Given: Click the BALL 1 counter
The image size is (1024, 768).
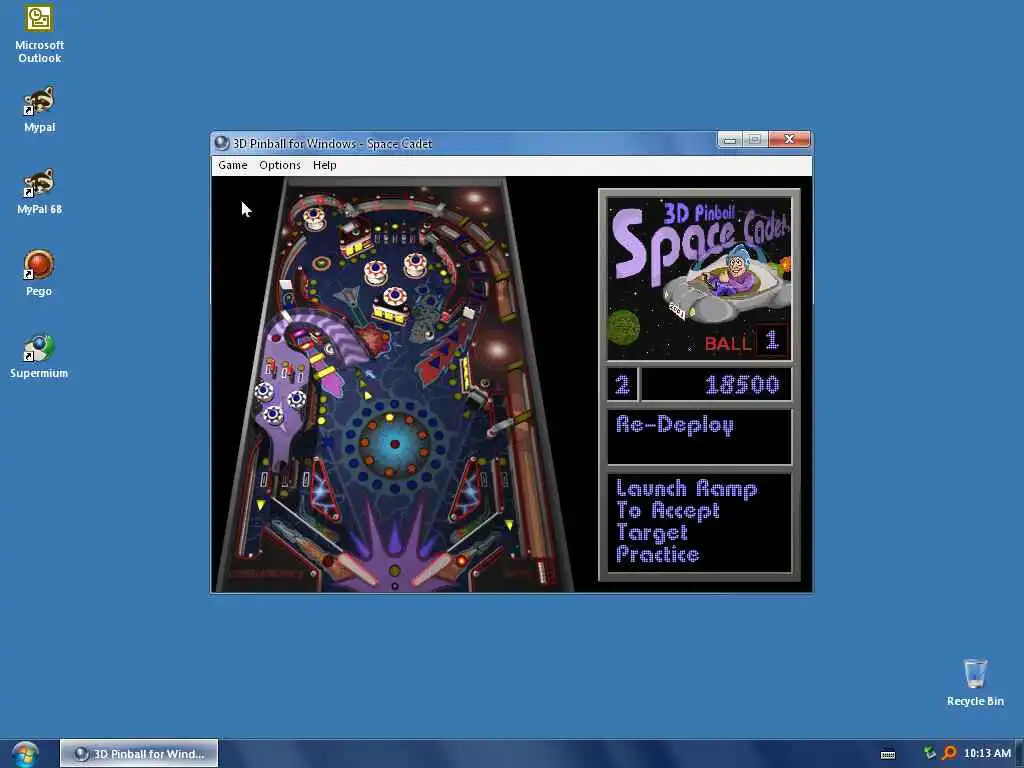Looking at the screenshot, I should 746,341.
